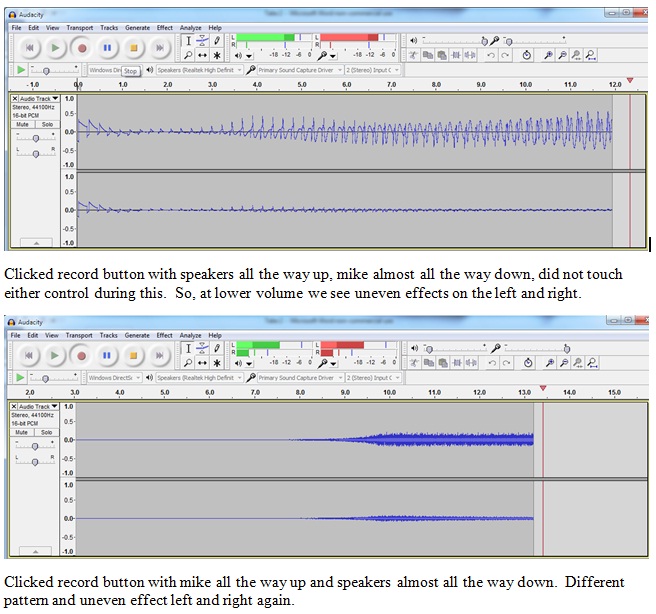656x614 pixels.
Task: Select the Multi-tool asterisk in upper window
Action: click(217, 55)
